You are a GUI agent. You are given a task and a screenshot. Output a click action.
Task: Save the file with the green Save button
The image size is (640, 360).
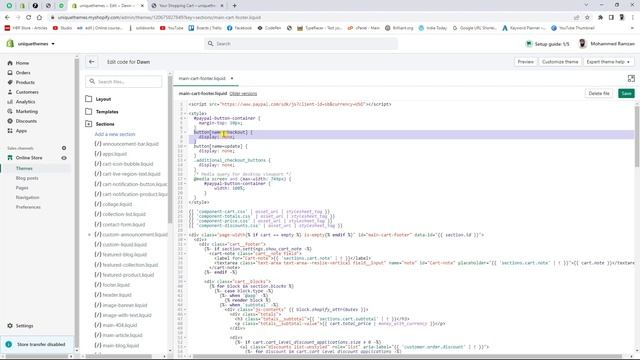(x=627, y=93)
